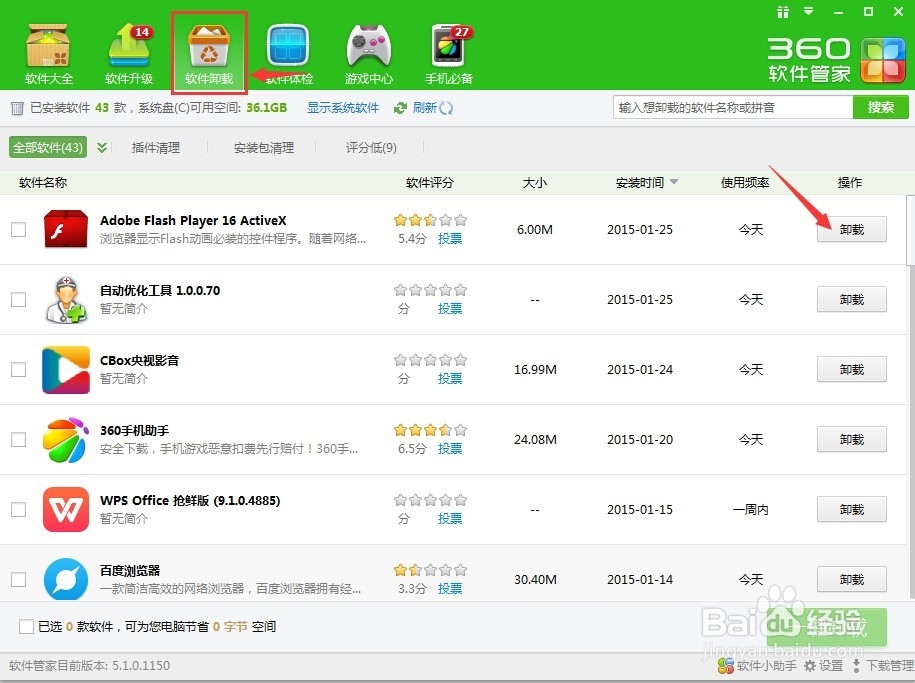Open the 评分低(9) tab
The width and height of the screenshot is (915, 683).
coord(370,147)
